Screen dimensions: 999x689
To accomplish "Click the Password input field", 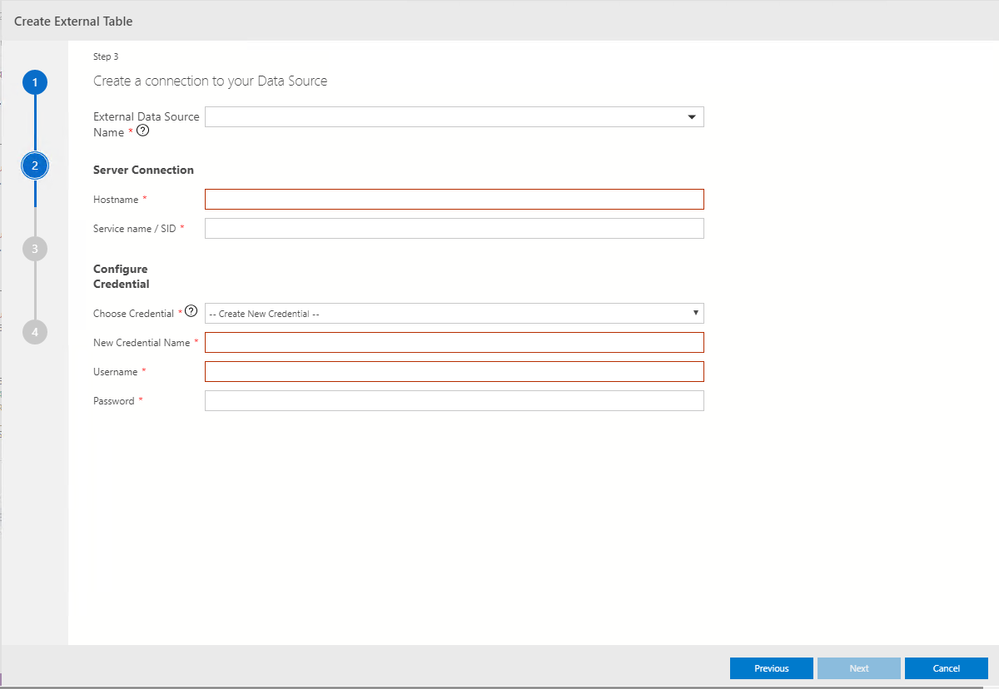I will [454, 401].
